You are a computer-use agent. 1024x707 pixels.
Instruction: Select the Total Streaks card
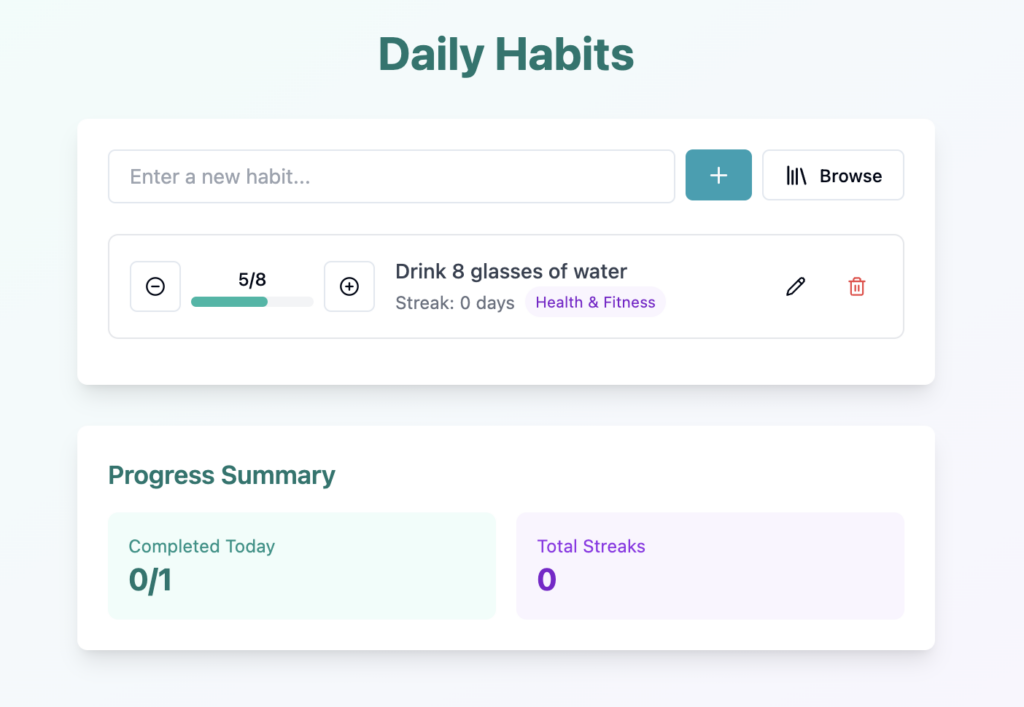click(x=710, y=565)
